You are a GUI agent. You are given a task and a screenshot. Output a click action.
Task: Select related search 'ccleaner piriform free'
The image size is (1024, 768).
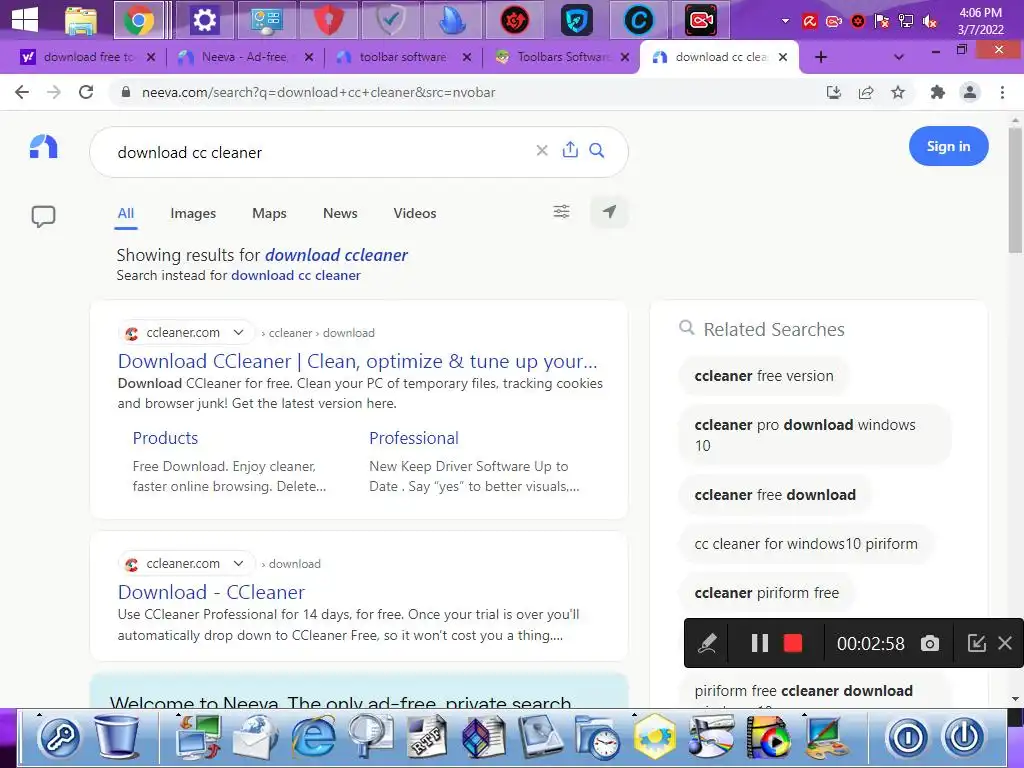point(767,593)
